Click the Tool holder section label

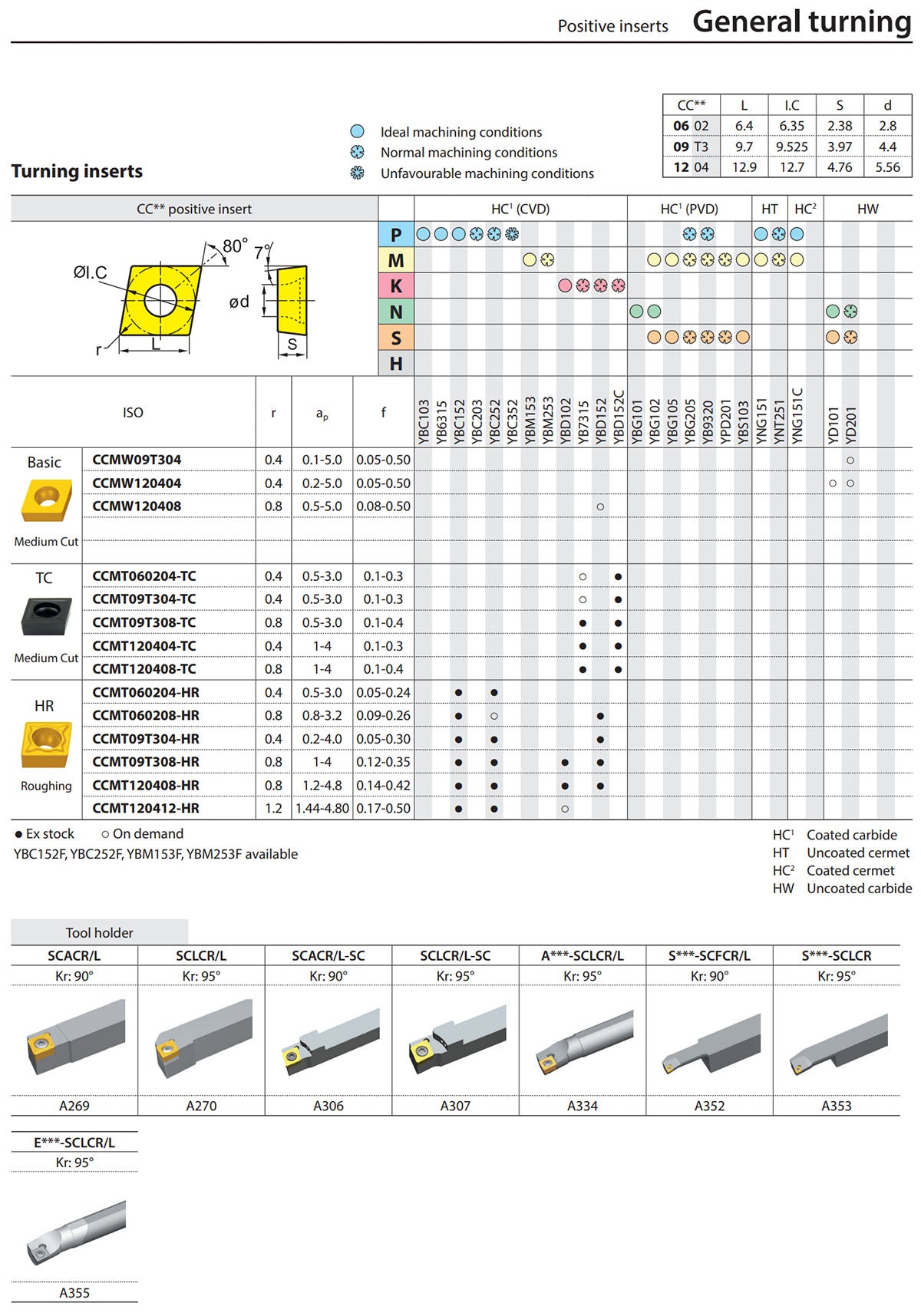click(x=99, y=933)
